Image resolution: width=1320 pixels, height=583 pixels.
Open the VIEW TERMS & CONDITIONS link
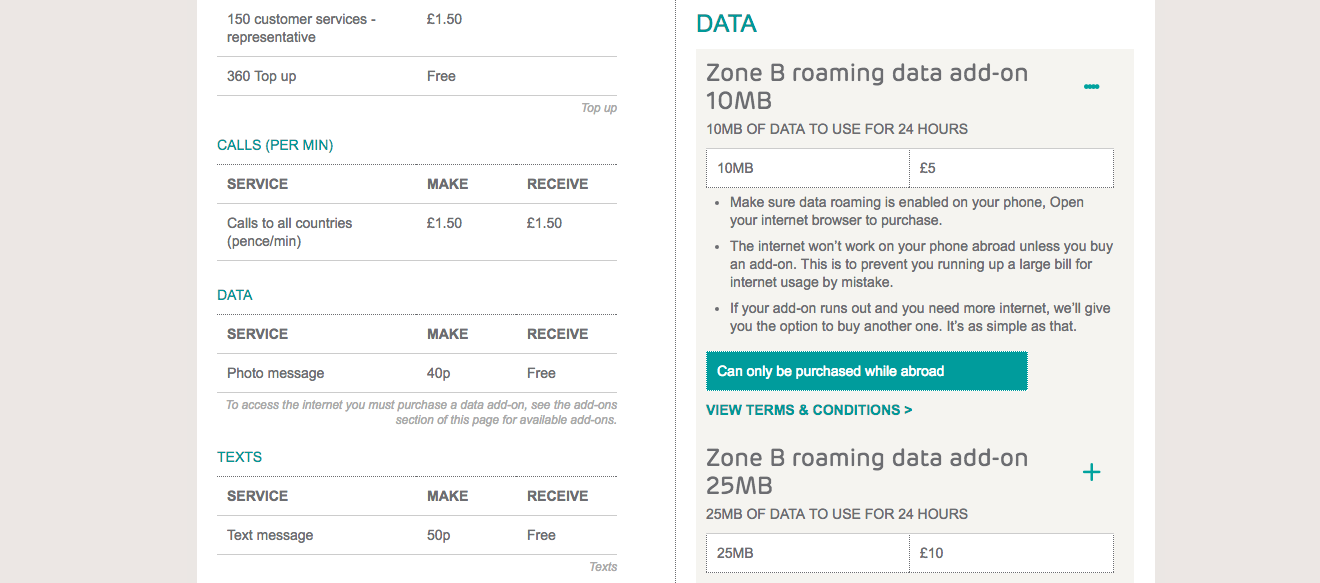coord(808,410)
